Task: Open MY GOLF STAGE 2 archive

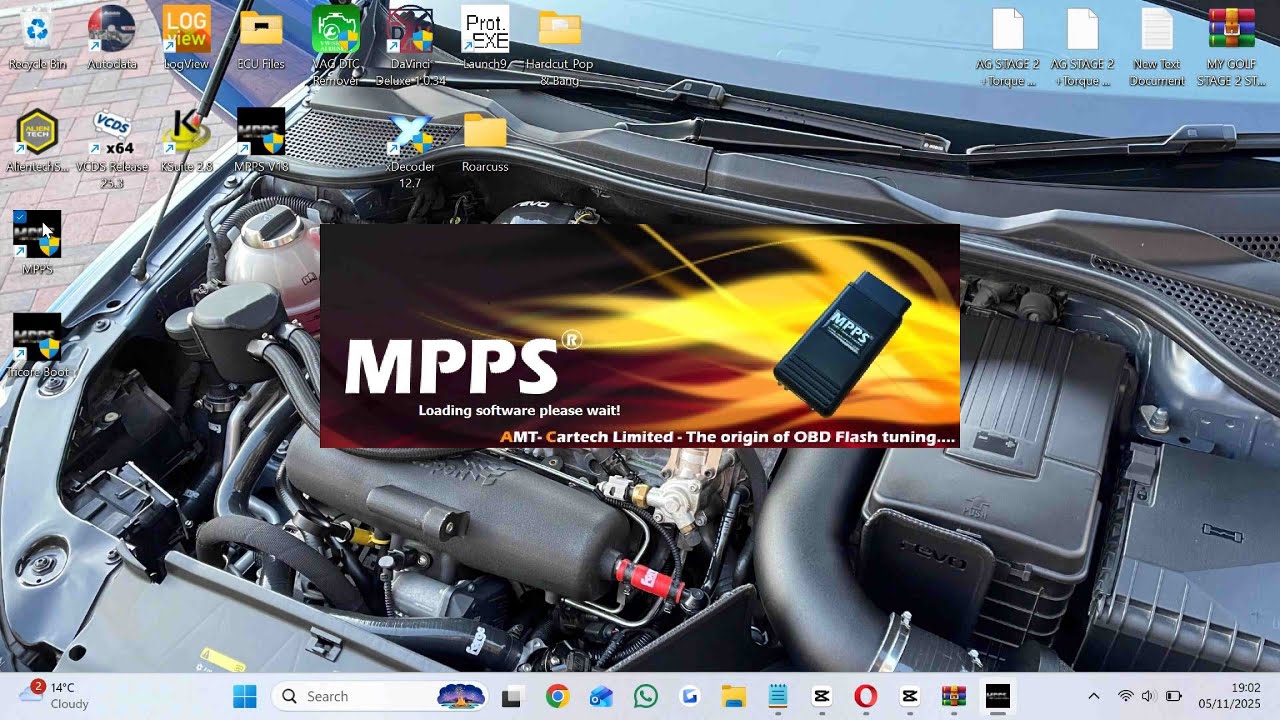Action: pyautogui.click(x=1231, y=45)
